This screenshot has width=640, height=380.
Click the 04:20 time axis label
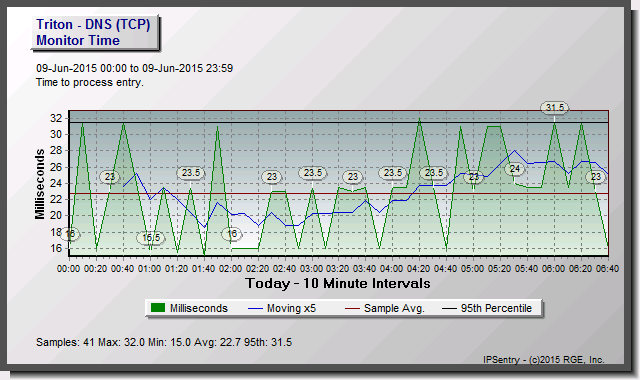click(x=419, y=269)
